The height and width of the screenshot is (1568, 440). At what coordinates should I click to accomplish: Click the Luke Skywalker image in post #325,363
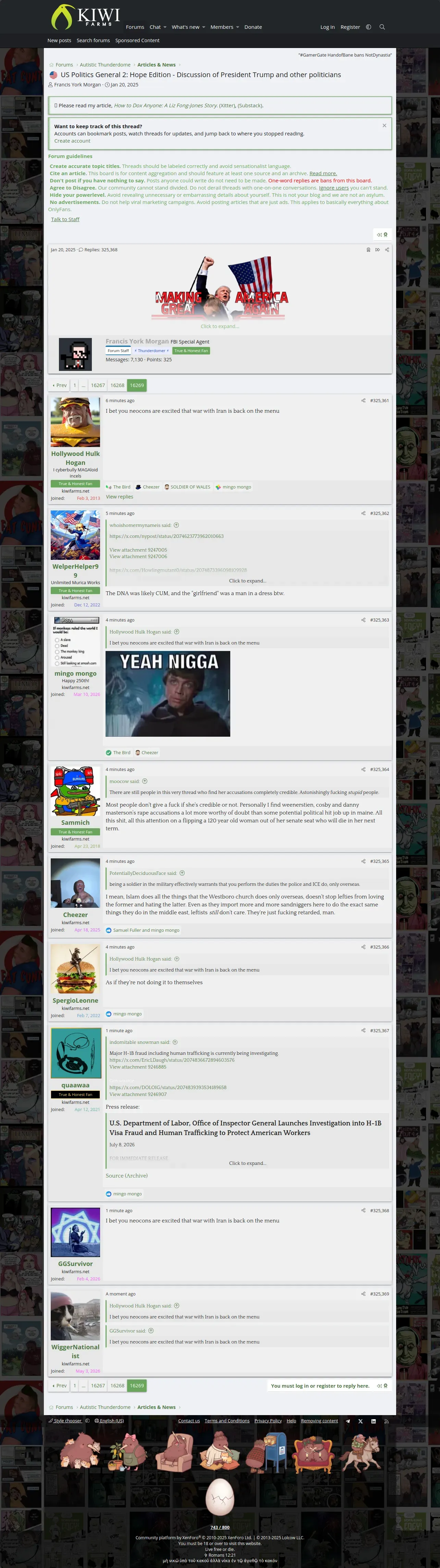coord(168,694)
